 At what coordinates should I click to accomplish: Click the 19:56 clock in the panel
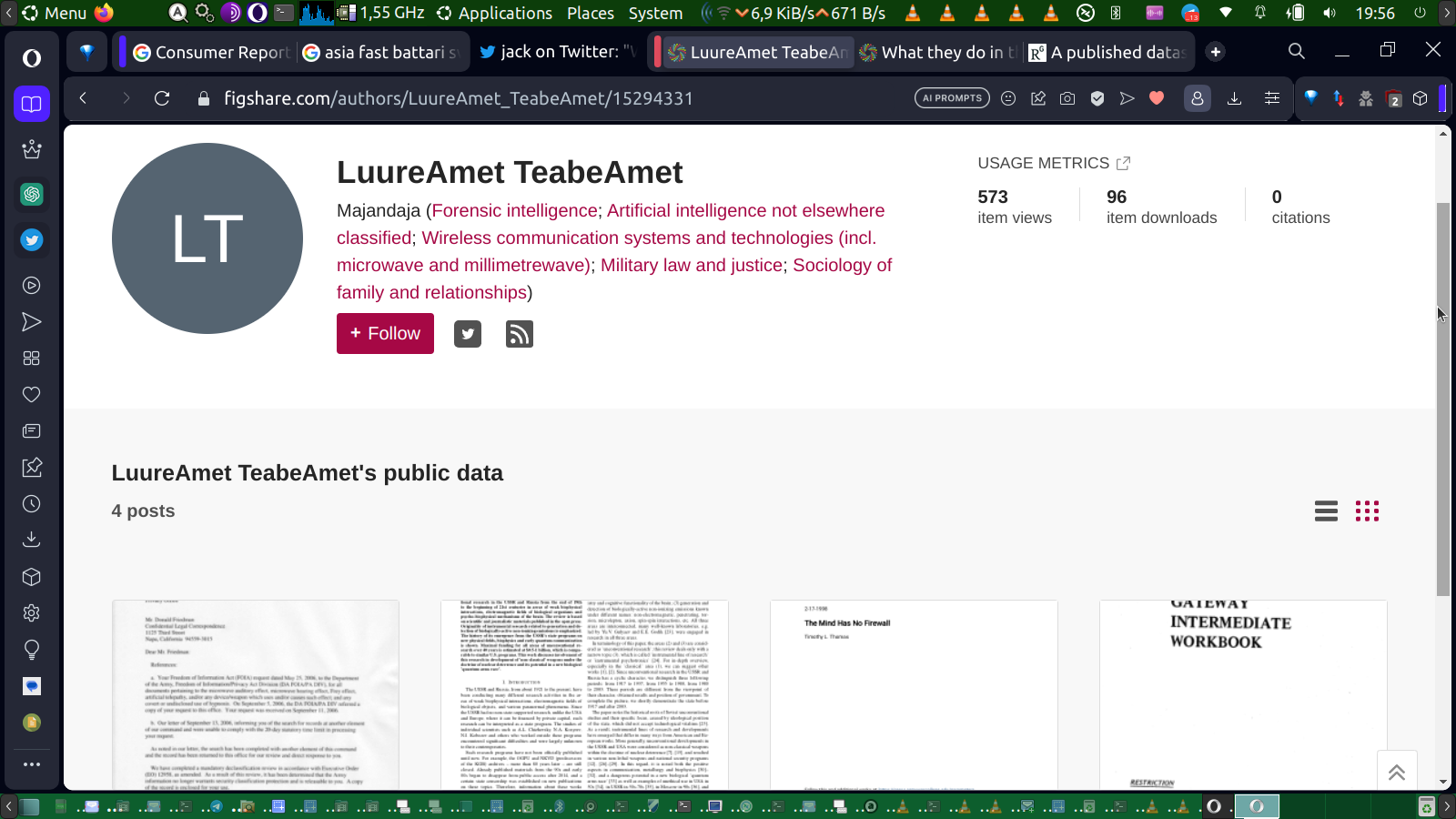1375,13
